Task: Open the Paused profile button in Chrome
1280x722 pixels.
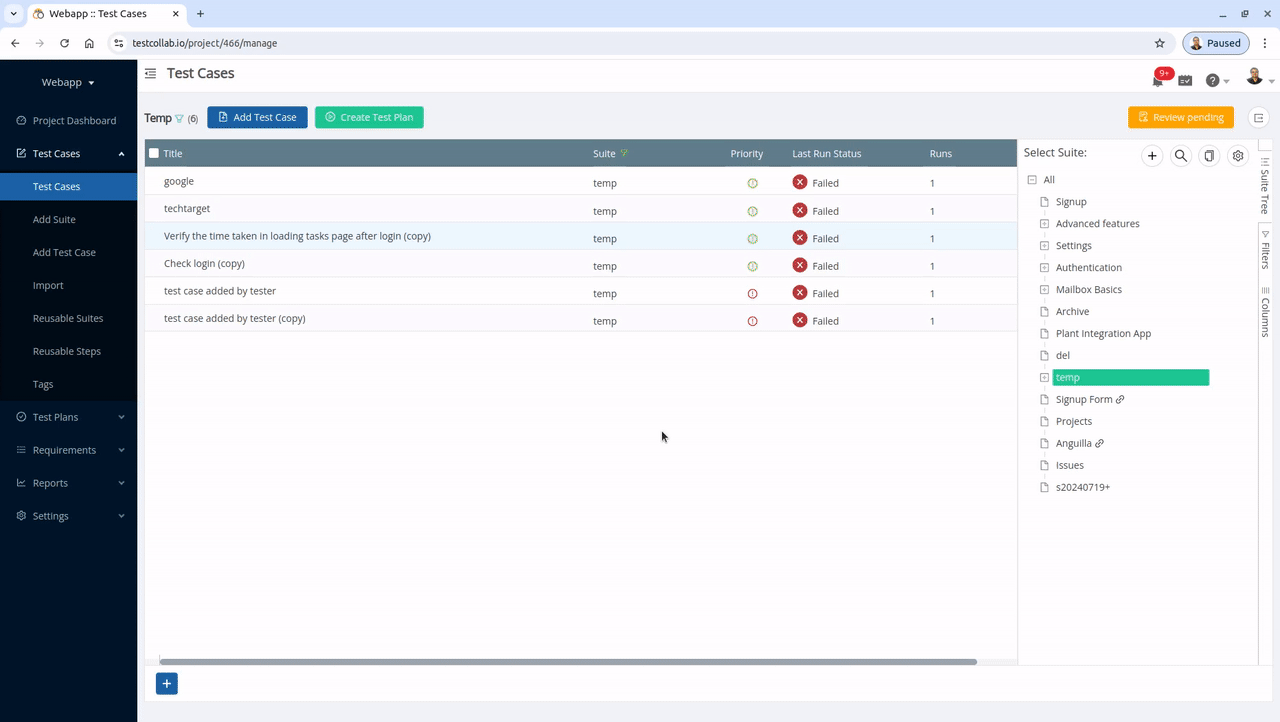Action: (x=1215, y=43)
